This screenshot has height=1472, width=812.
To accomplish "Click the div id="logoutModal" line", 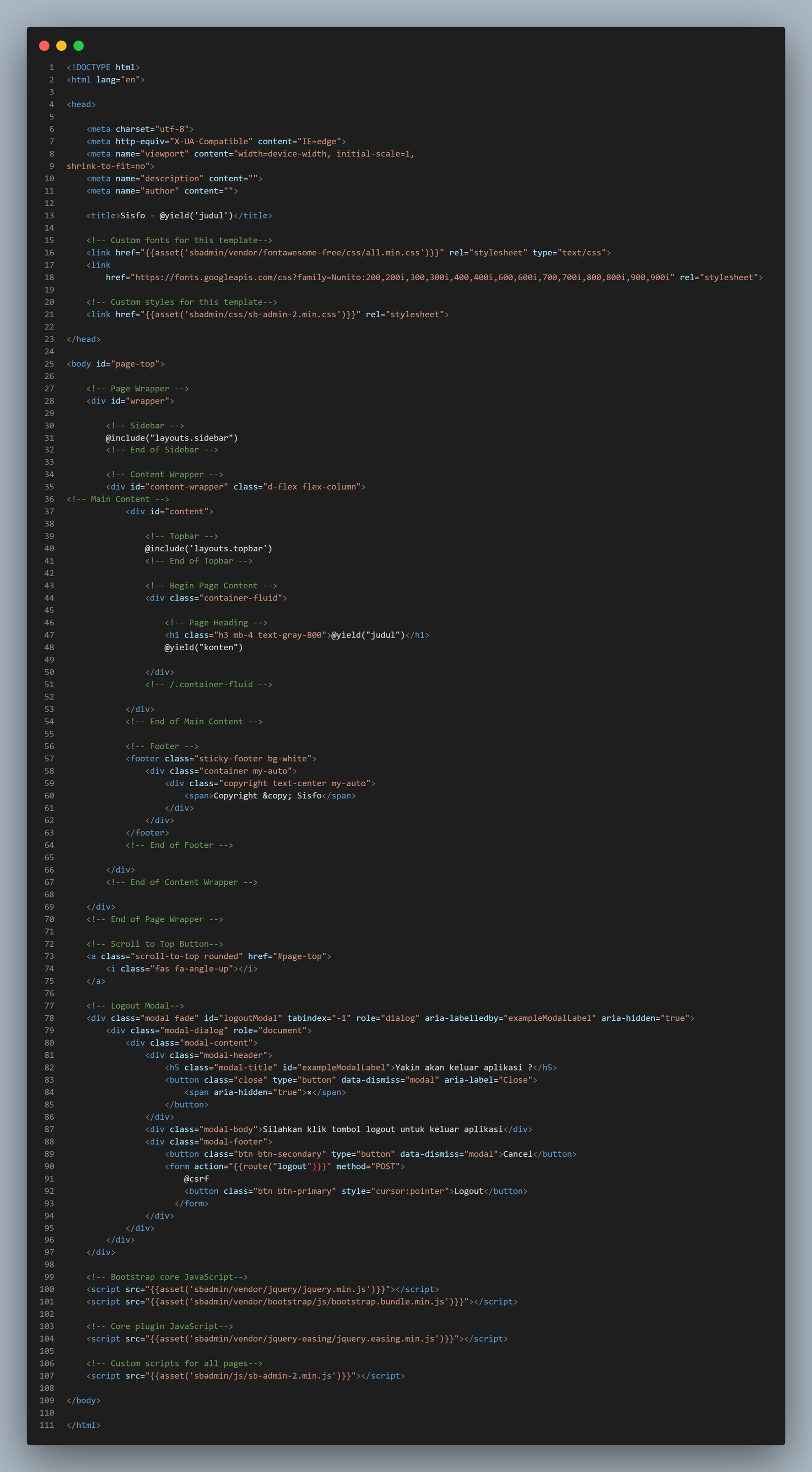I will [390, 1018].
